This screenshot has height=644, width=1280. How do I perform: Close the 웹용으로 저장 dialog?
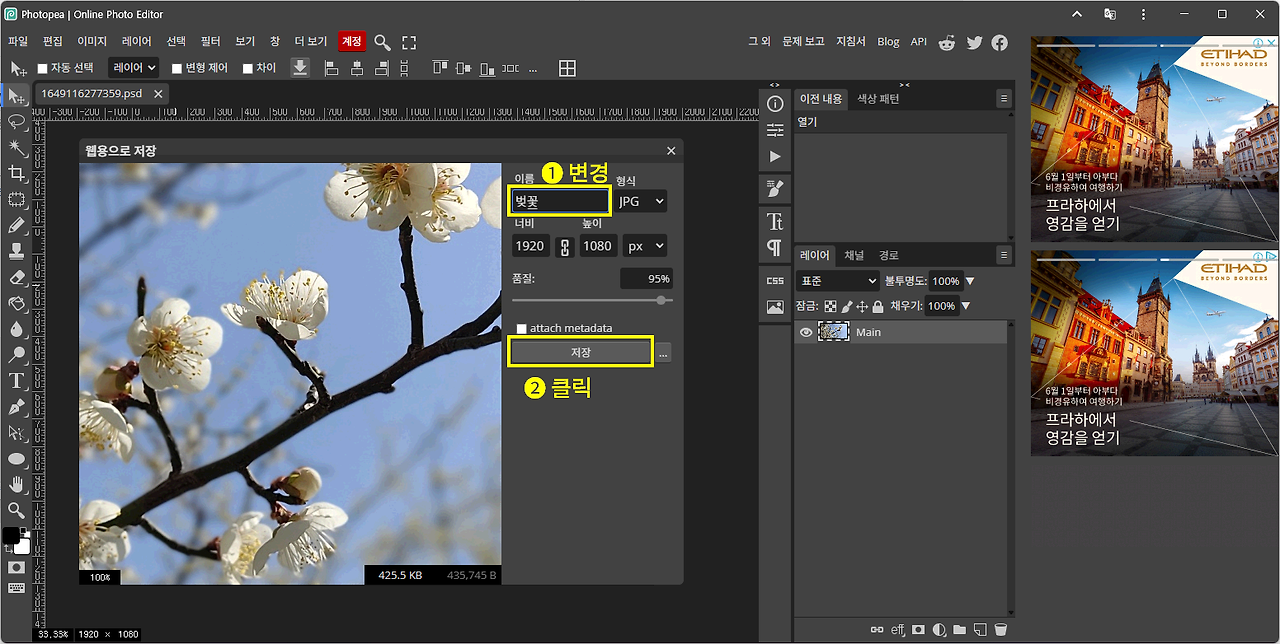pyautogui.click(x=671, y=151)
